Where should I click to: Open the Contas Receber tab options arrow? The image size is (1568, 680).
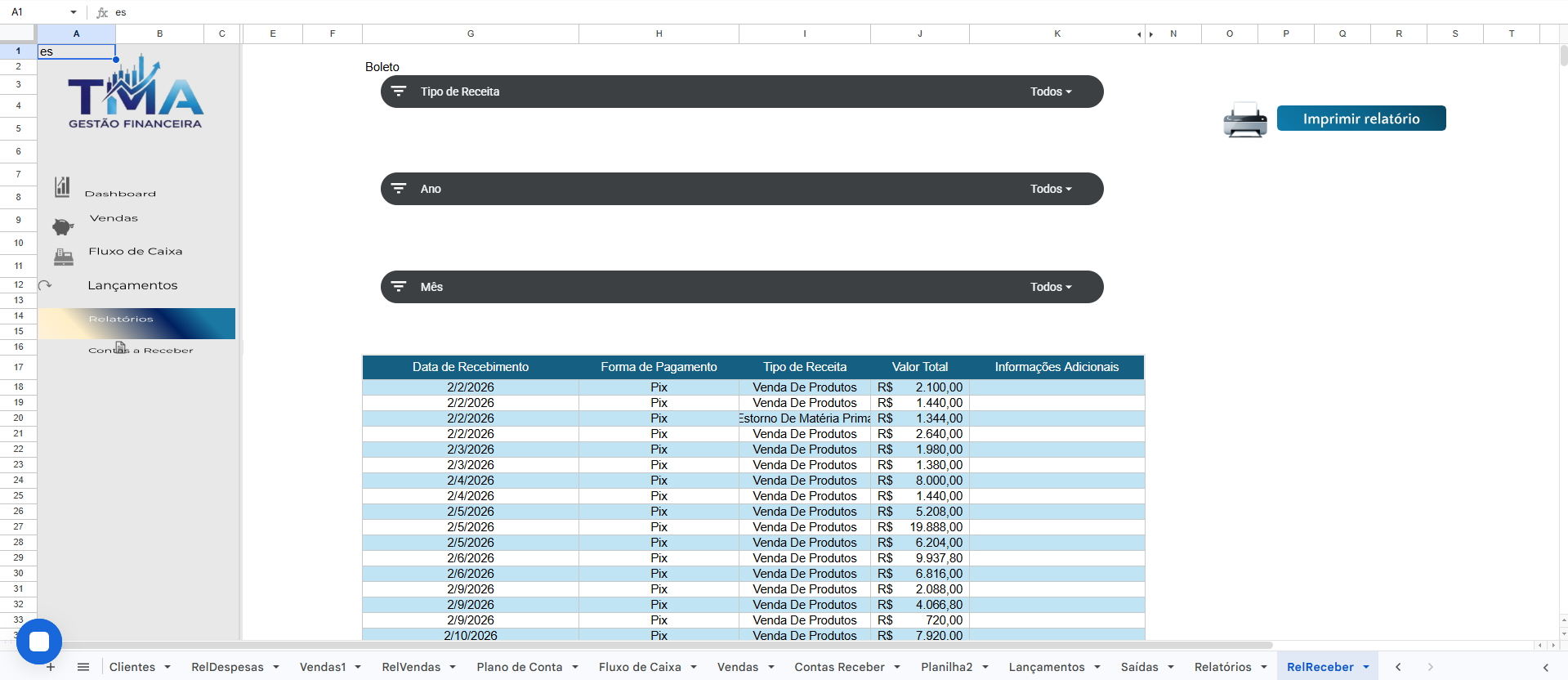point(897,667)
